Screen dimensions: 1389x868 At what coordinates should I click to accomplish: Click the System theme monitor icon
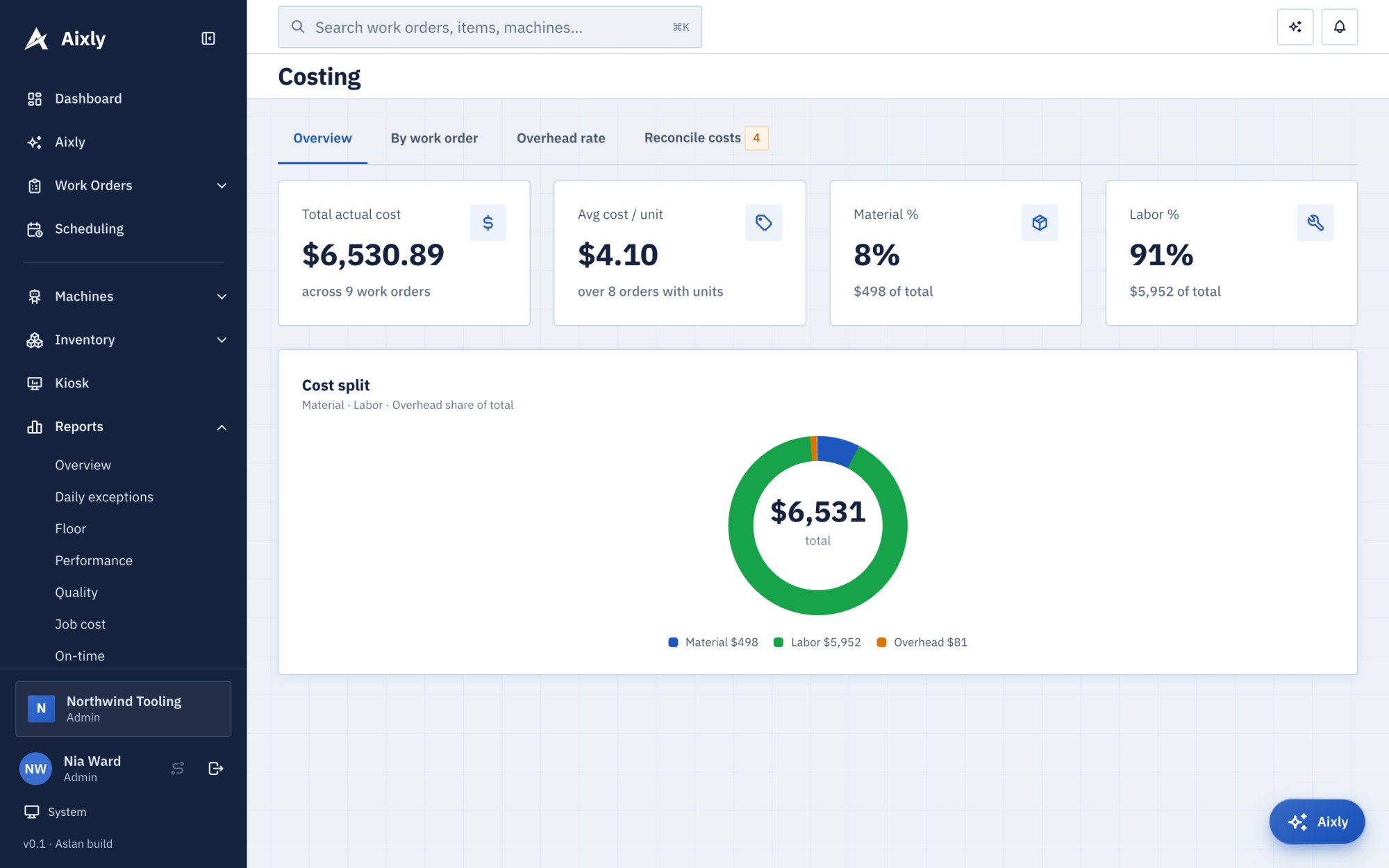(32, 812)
